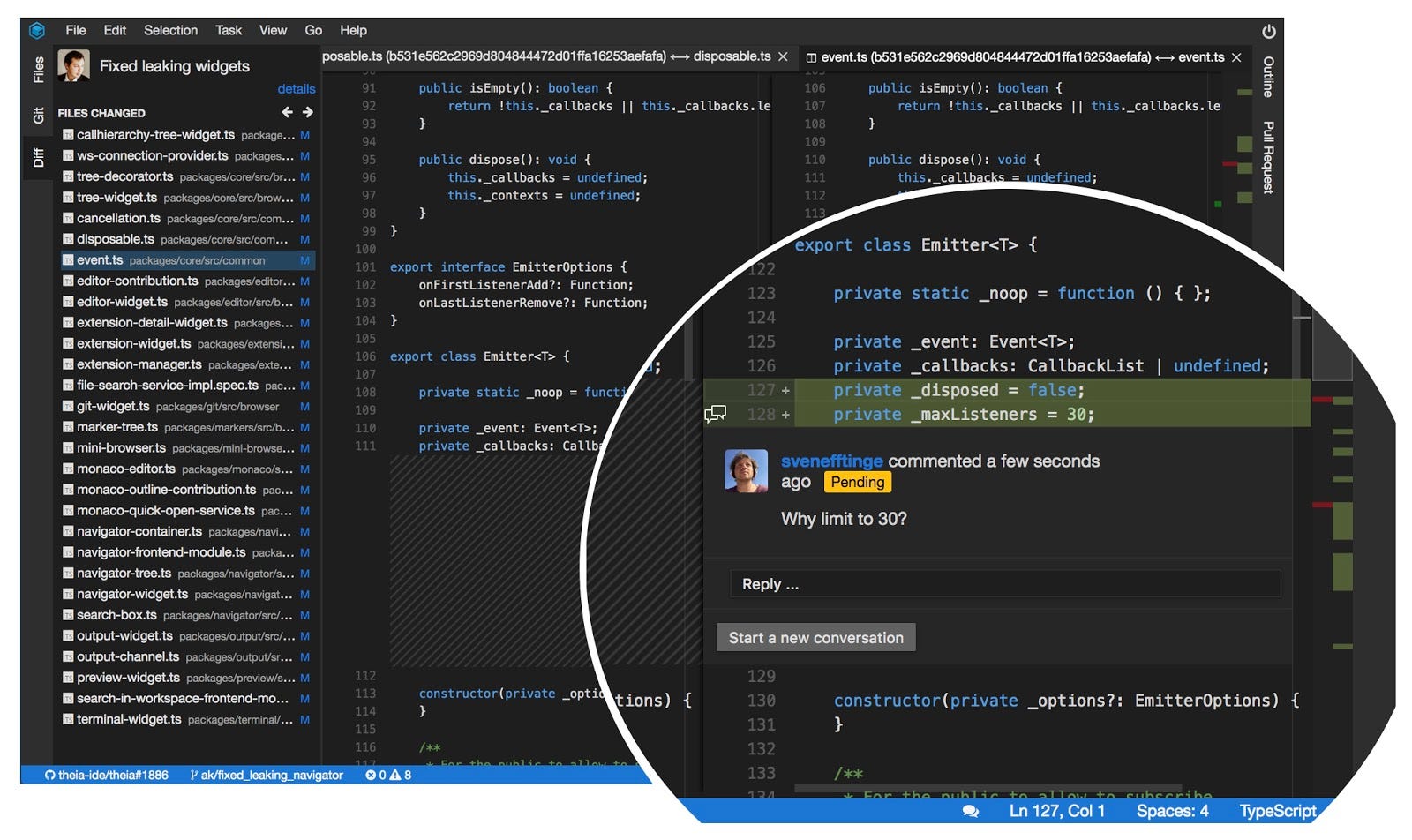This screenshot has width=1412, height=840.
Task: Select tree-widget.ts in files changed list
Action: (116, 198)
